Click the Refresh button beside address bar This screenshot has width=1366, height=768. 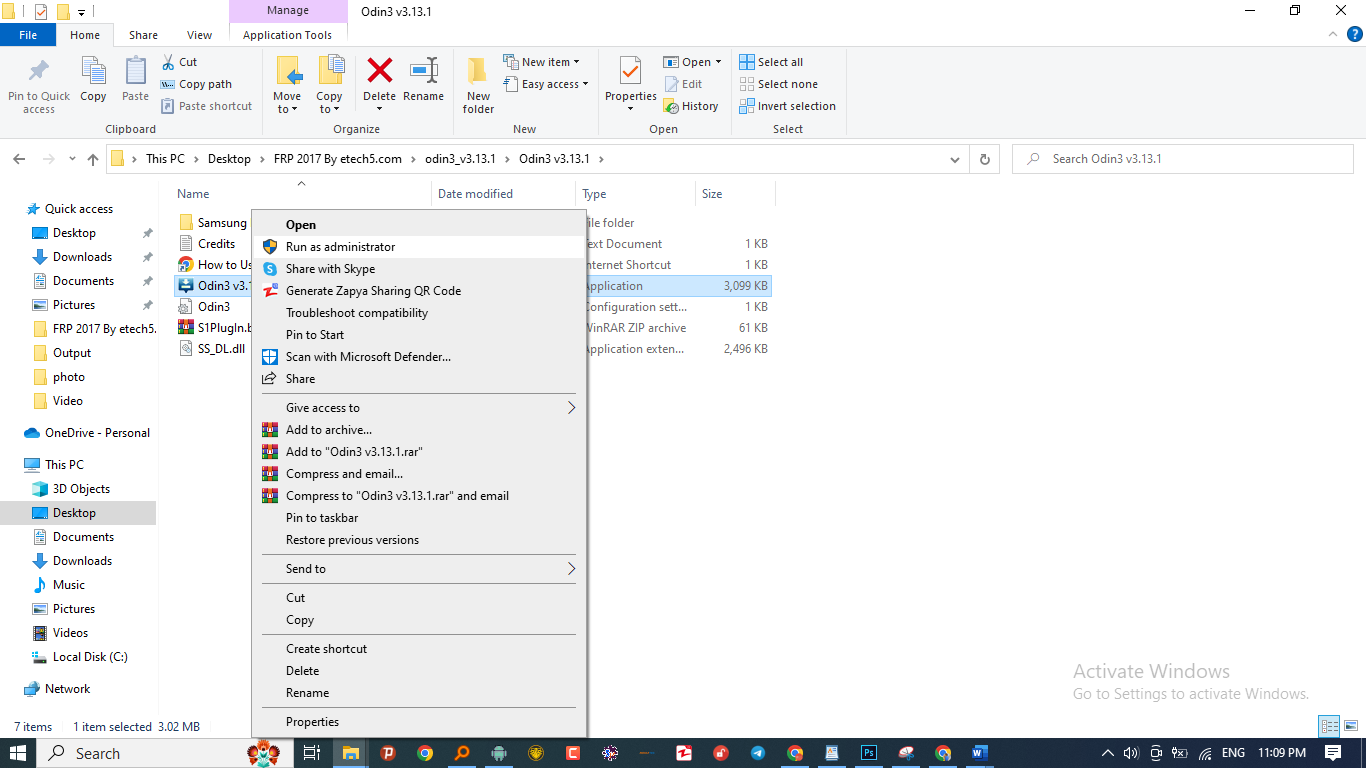[985, 159]
